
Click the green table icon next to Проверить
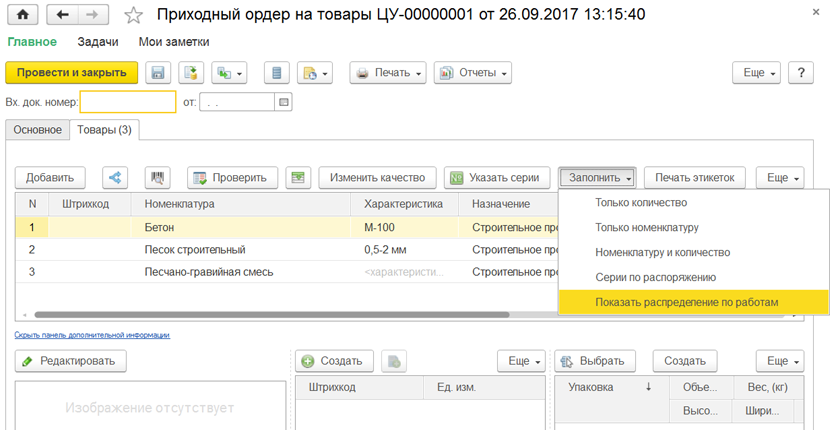[x=298, y=177]
